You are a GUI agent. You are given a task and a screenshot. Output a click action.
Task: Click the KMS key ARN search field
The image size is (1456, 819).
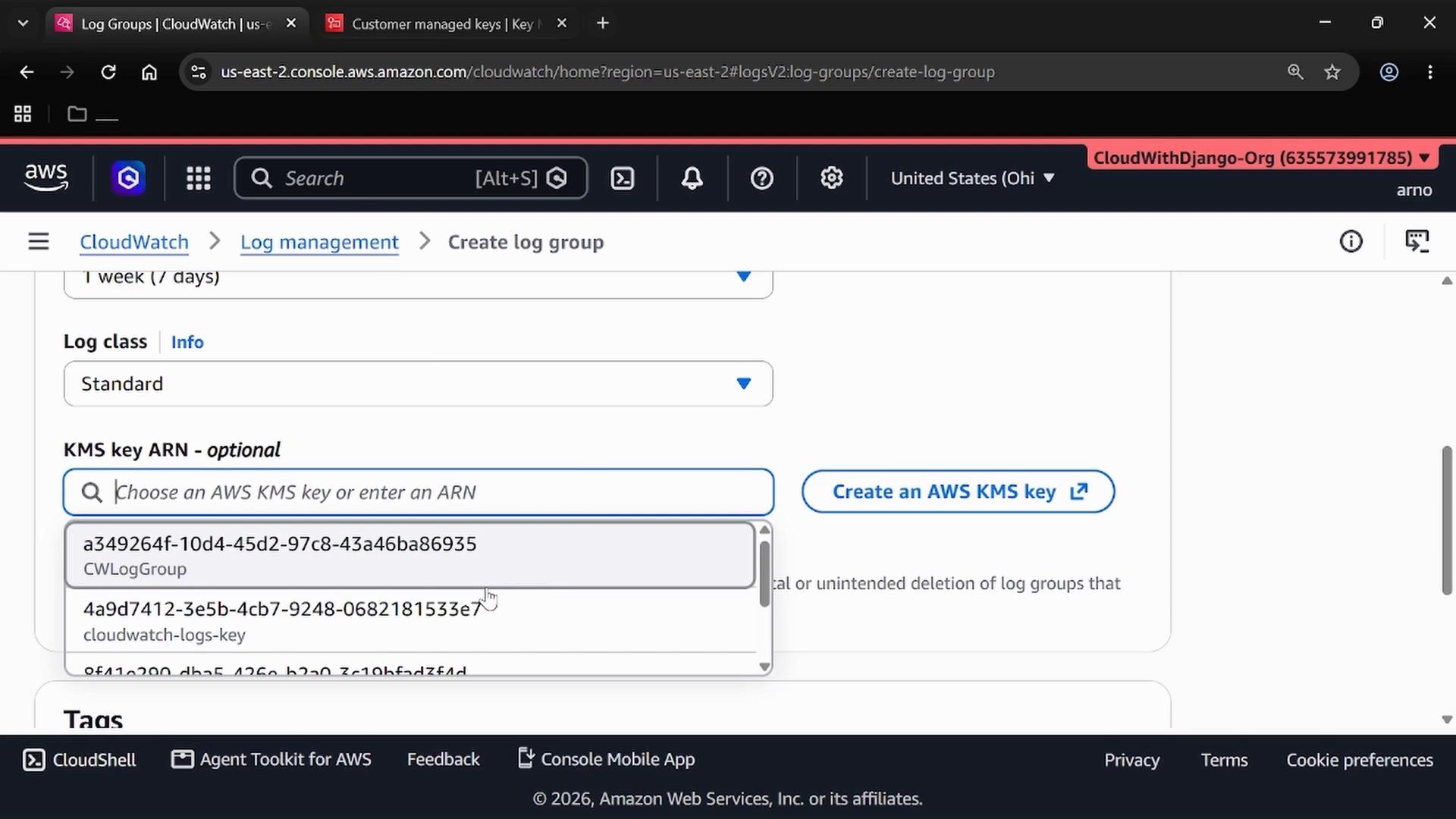[419, 492]
